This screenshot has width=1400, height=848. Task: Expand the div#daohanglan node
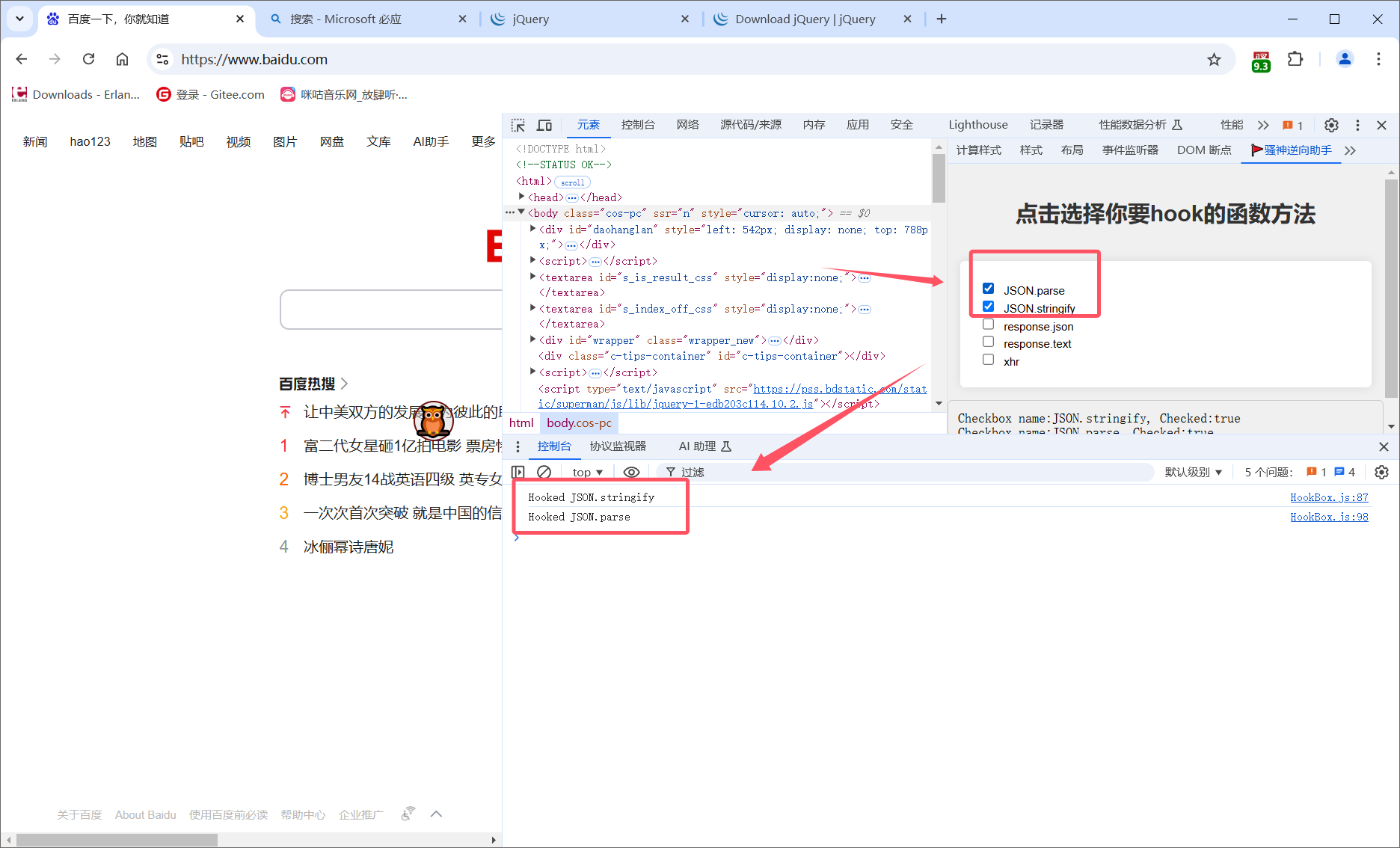click(532, 229)
